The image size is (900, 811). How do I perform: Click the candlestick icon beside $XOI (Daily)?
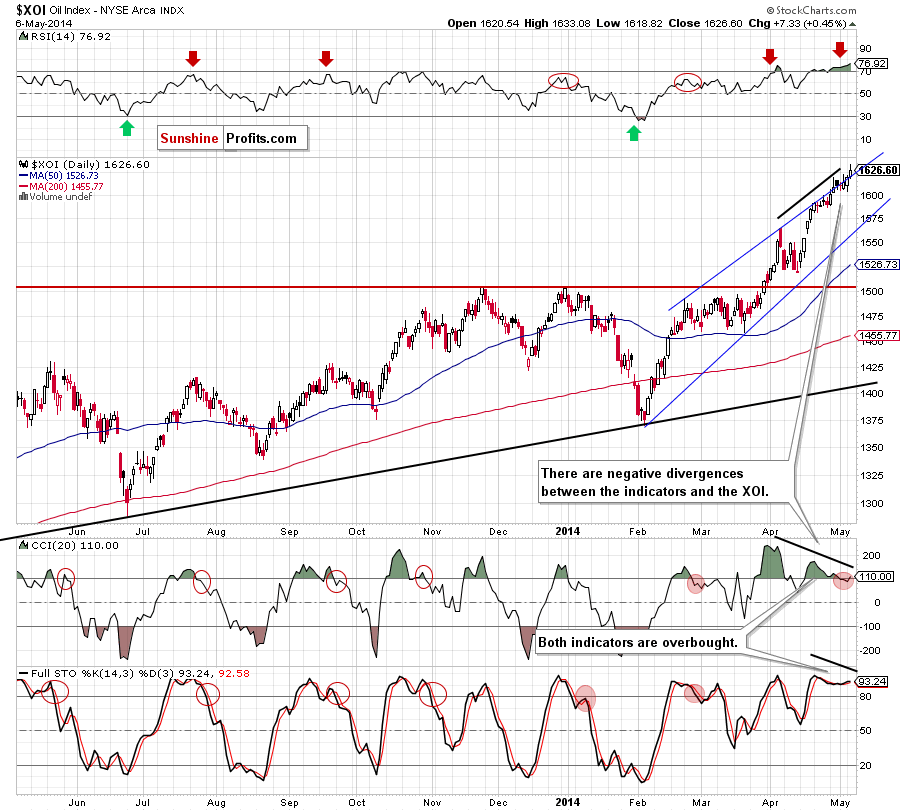[24, 164]
